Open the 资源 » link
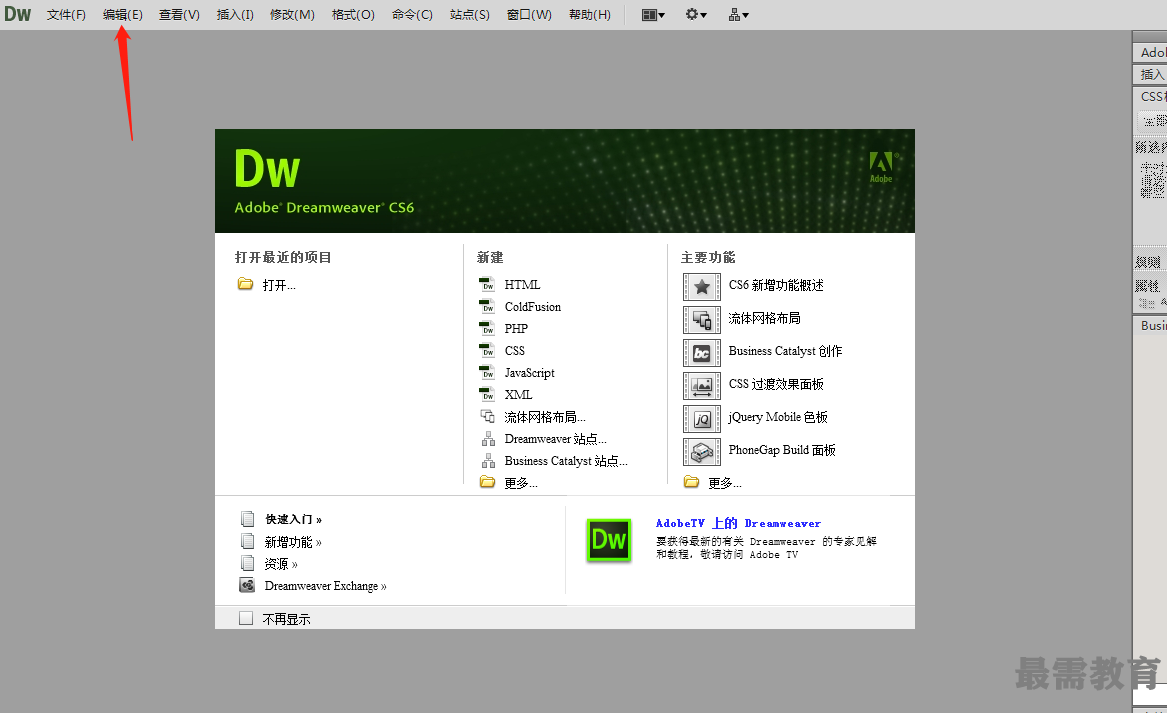 coord(281,564)
